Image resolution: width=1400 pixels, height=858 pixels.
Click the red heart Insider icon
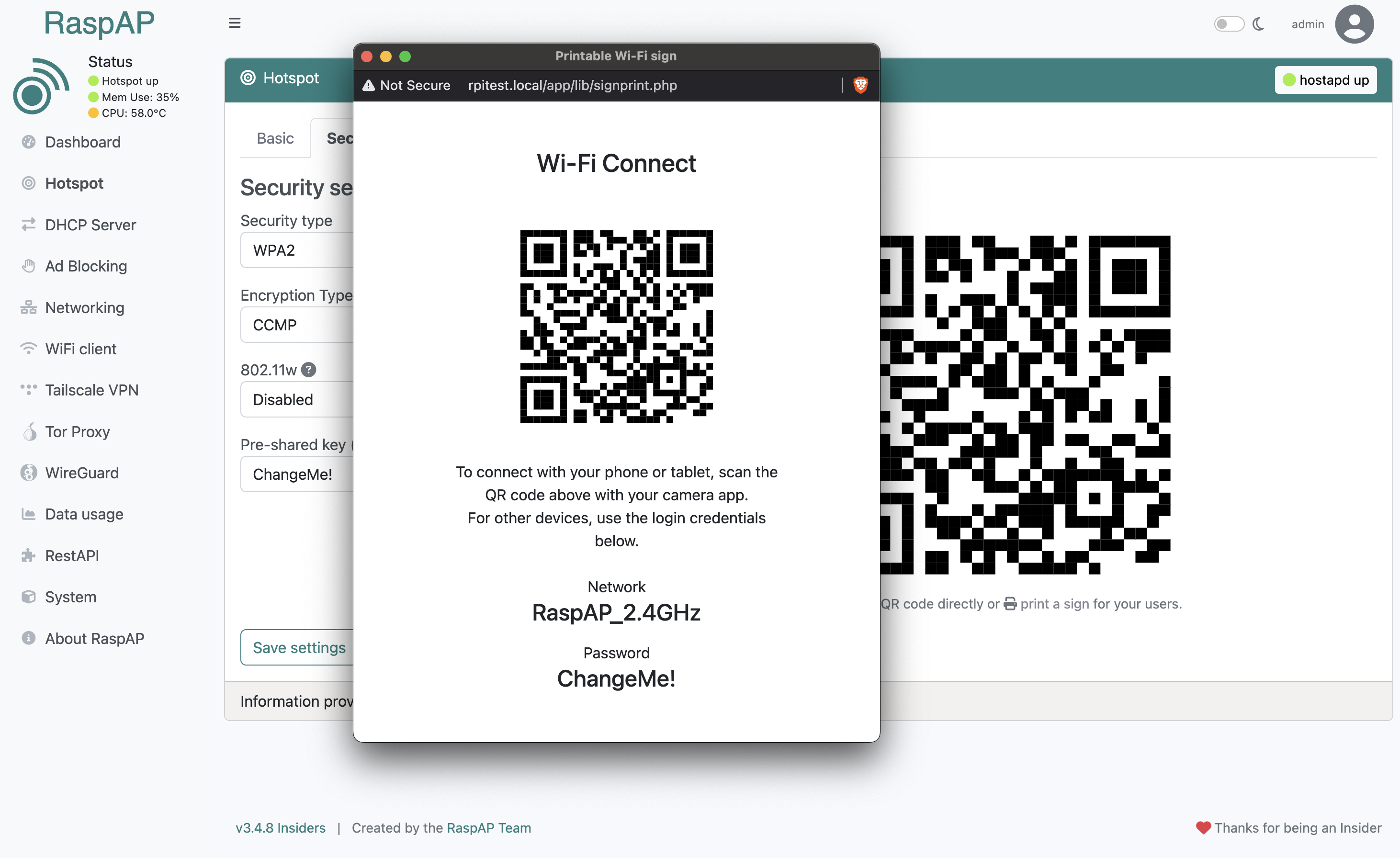click(x=1203, y=828)
